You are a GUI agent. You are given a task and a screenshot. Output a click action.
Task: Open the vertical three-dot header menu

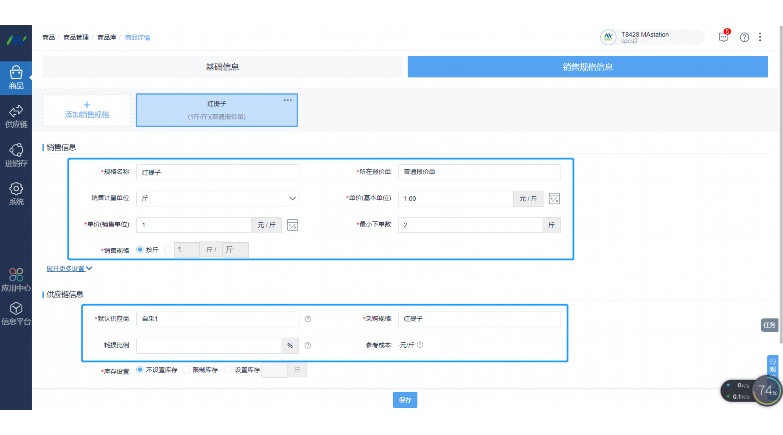760,37
